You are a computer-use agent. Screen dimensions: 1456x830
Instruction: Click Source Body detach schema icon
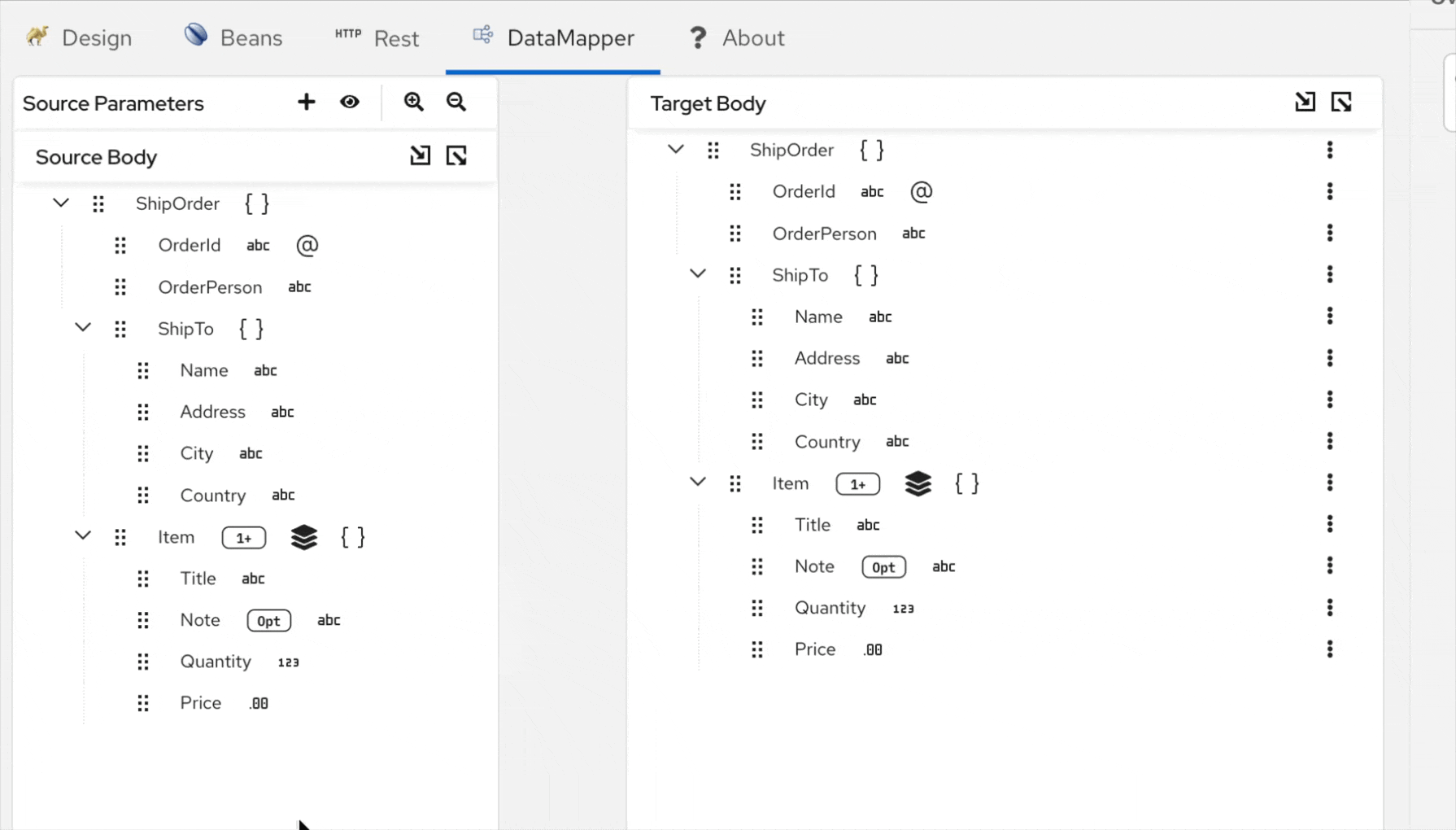pyautogui.click(x=456, y=155)
